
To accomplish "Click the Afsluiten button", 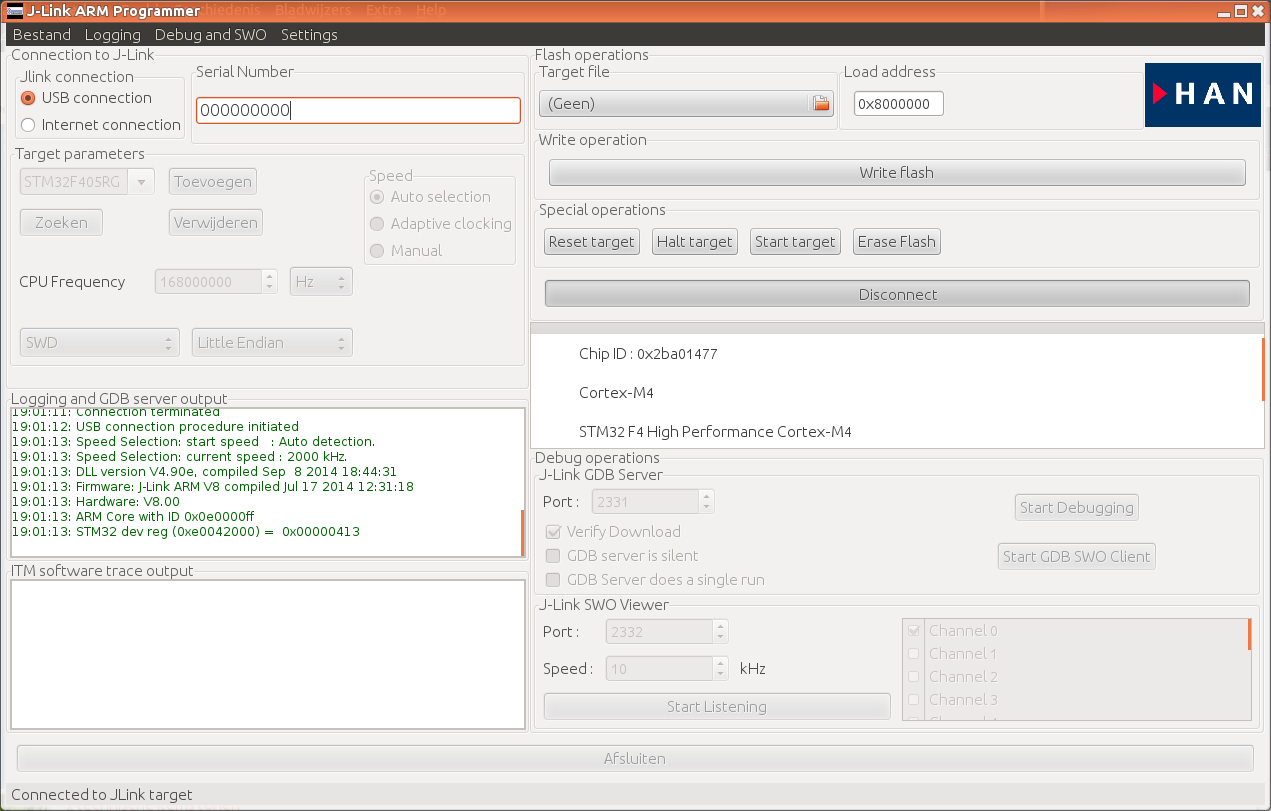I will click(x=635, y=759).
